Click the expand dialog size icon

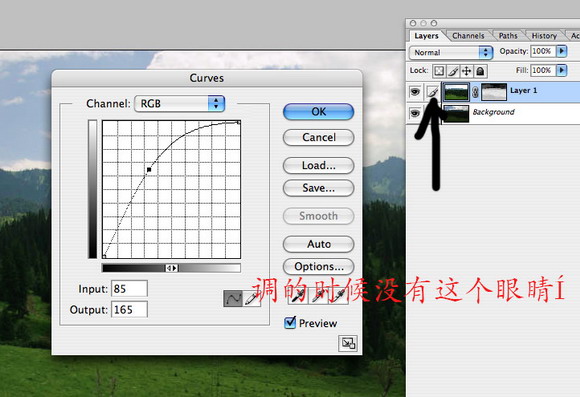click(x=348, y=343)
